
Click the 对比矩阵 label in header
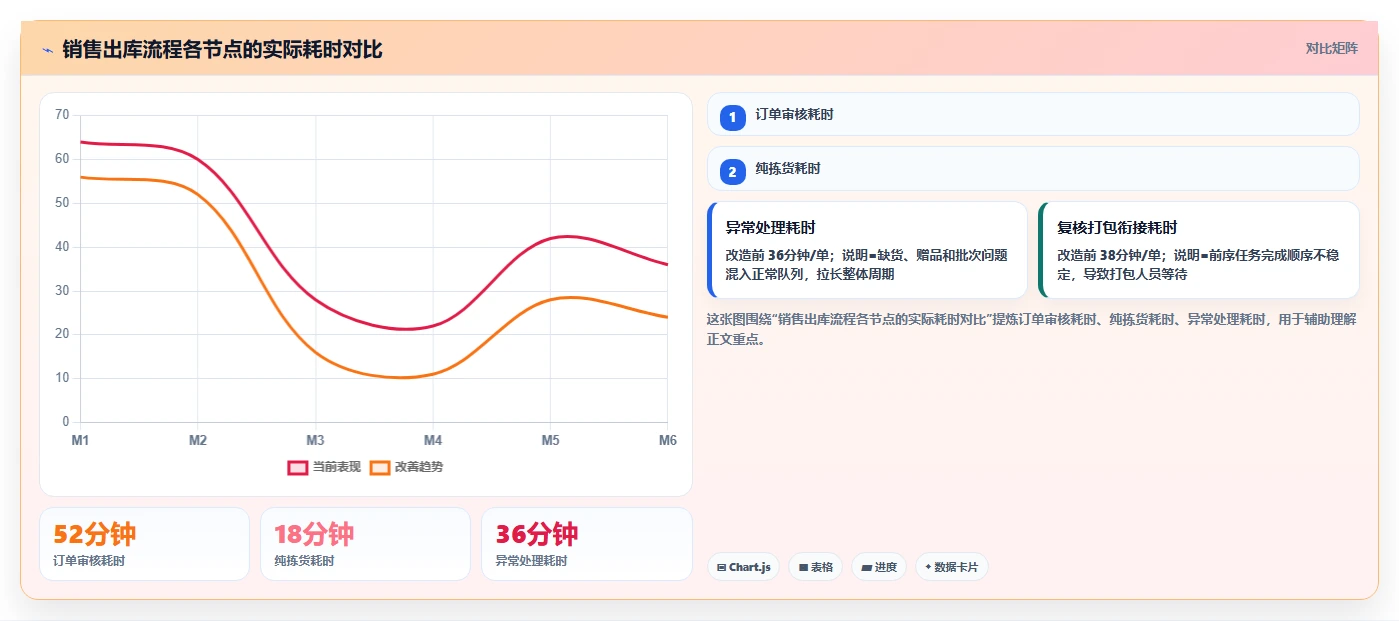click(1331, 48)
